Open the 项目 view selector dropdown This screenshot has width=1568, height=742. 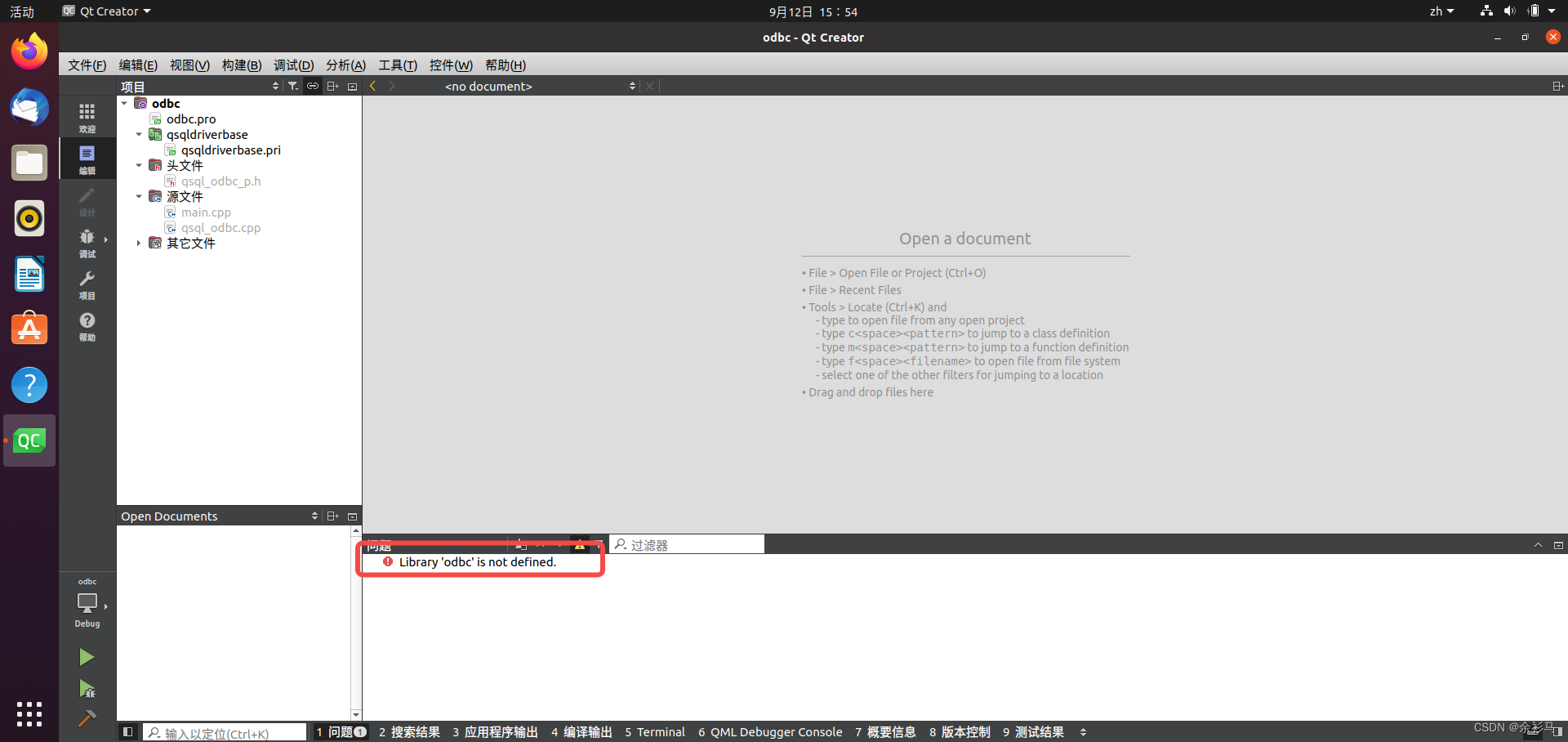[200, 86]
